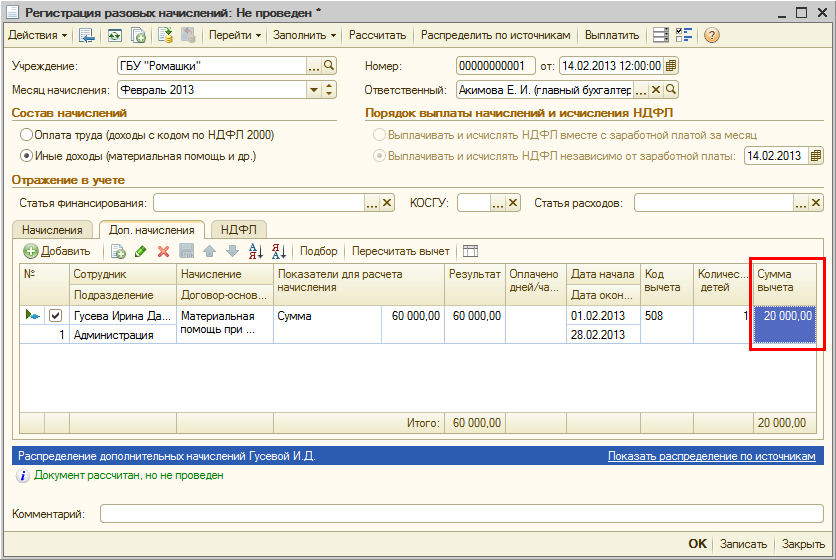Click the checklist settings icon in toolbar
The image size is (836, 560).
[684, 35]
